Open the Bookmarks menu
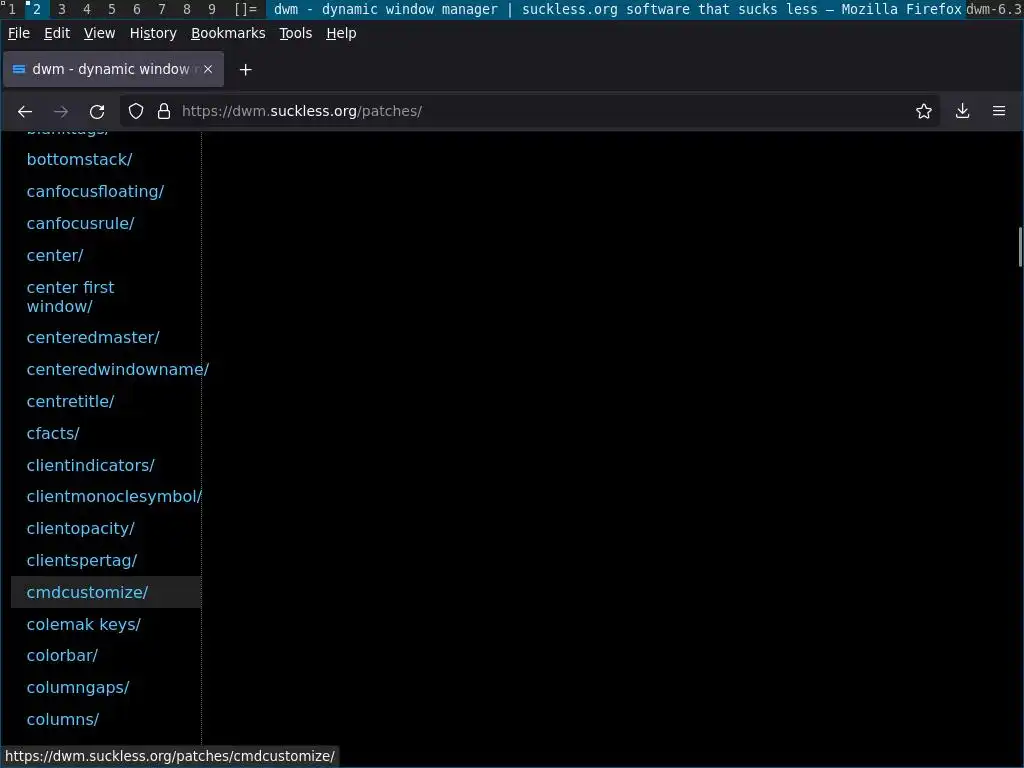This screenshot has width=1024, height=768. tap(228, 33)
